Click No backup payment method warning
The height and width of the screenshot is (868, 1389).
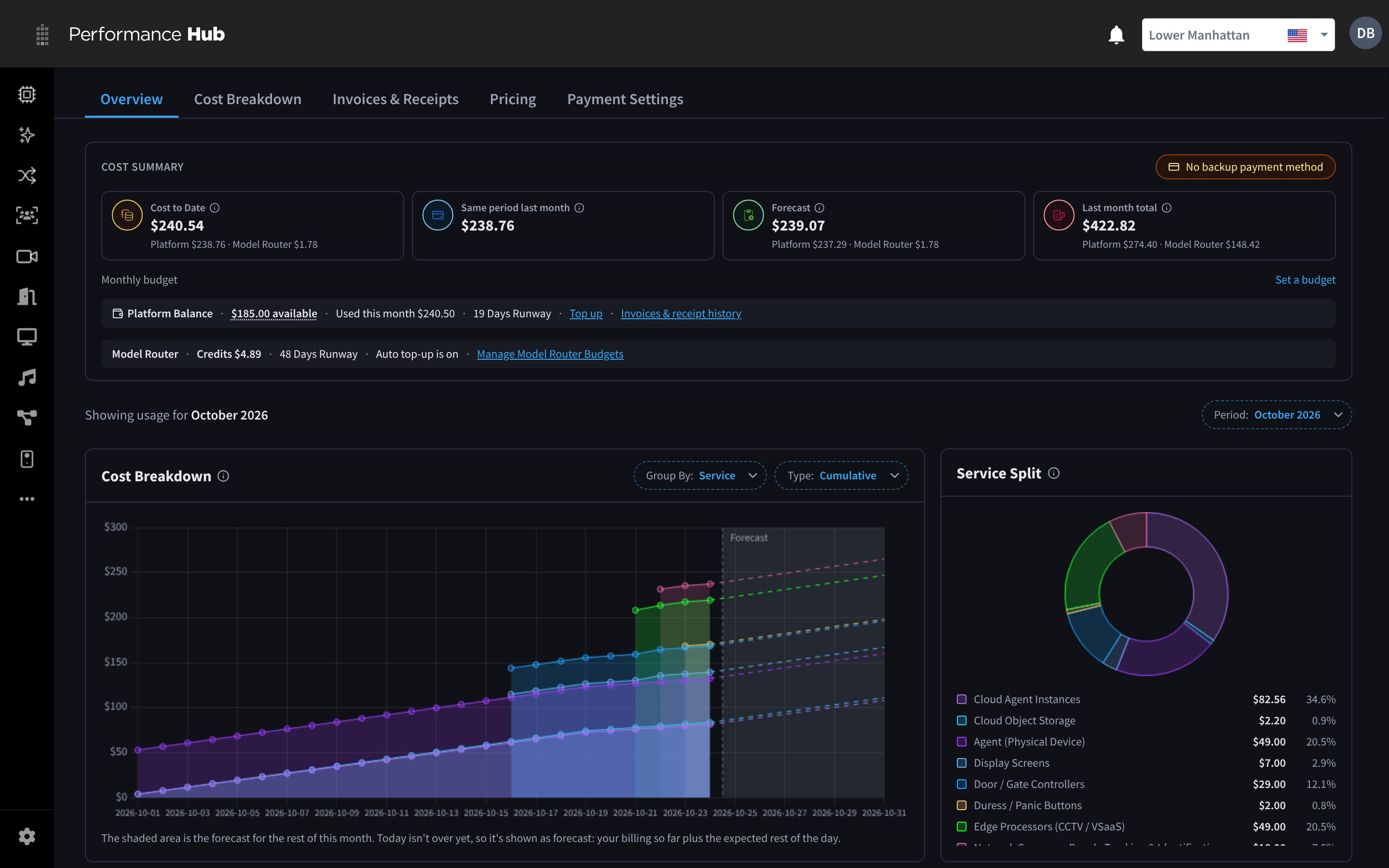[x=1245, y=167]
